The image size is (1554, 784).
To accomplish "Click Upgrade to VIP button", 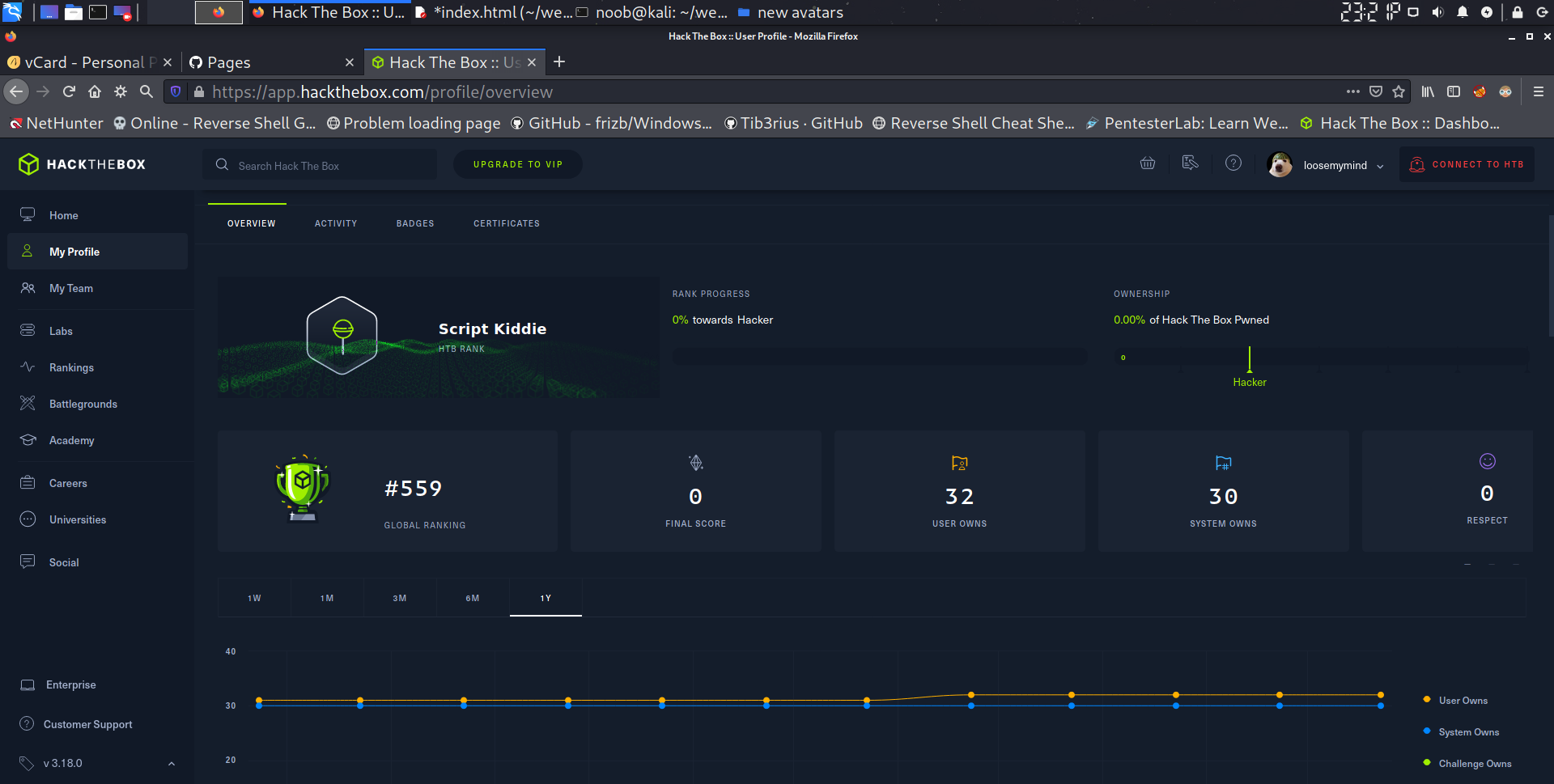I will (518, 164).
